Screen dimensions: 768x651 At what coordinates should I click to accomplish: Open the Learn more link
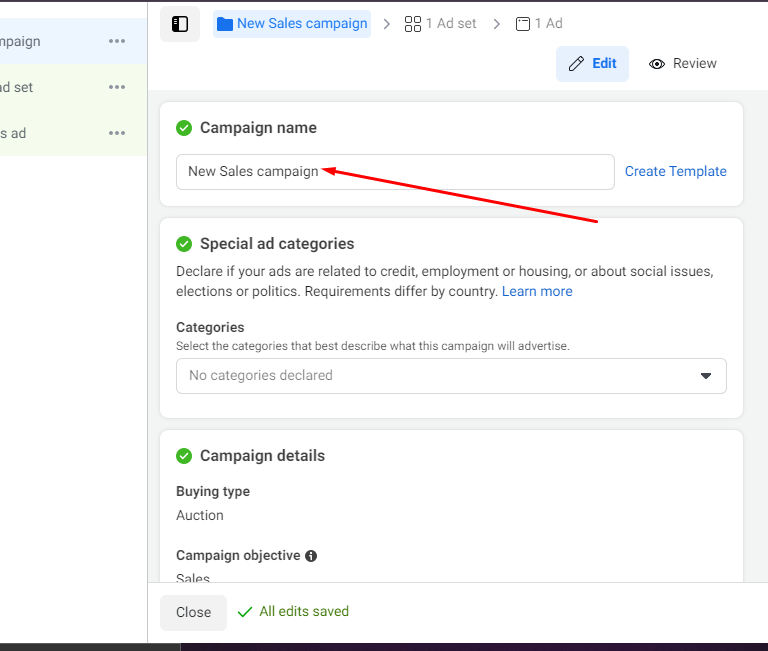click(537, 291)
